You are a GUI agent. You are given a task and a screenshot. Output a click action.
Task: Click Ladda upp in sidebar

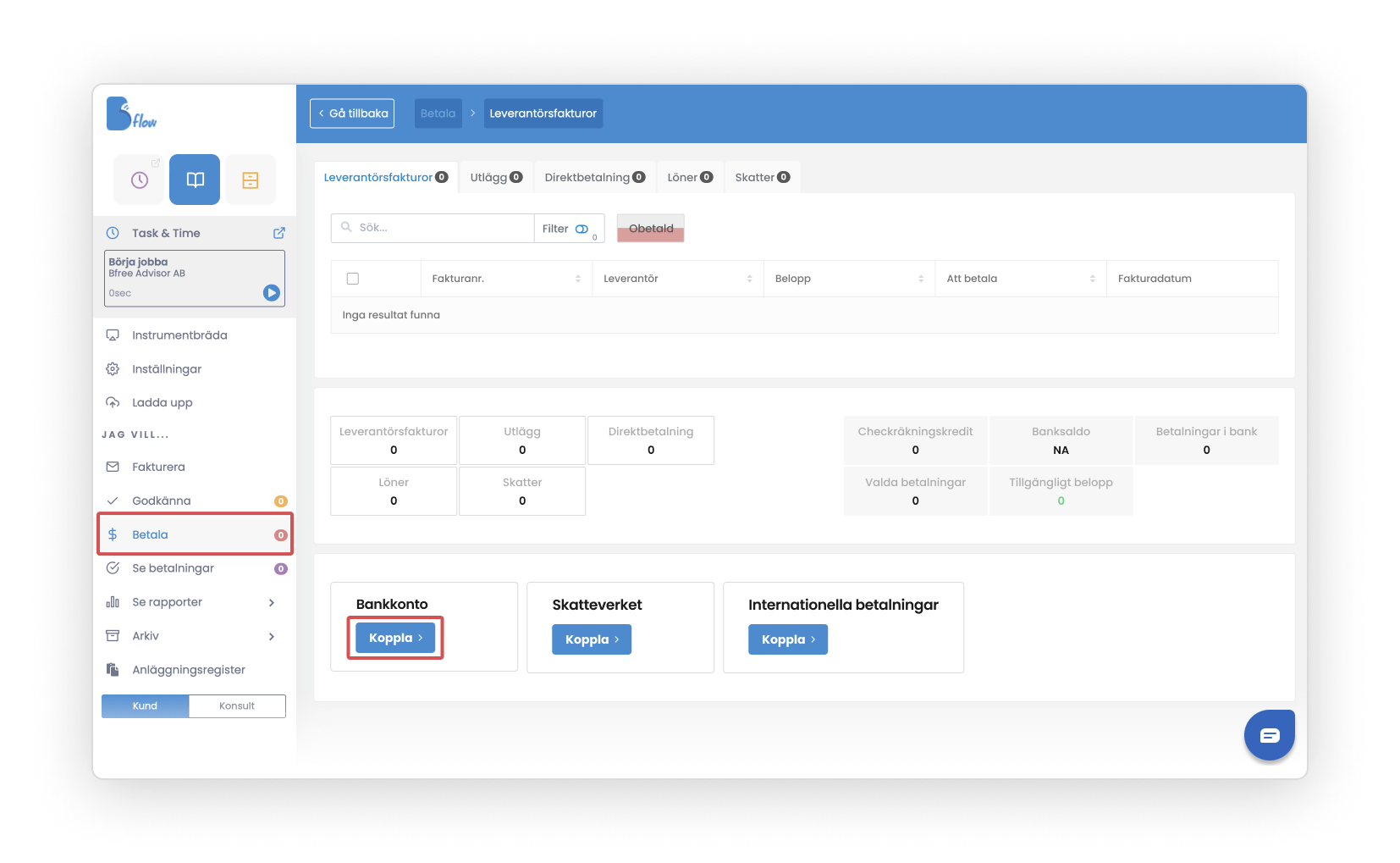163,403
